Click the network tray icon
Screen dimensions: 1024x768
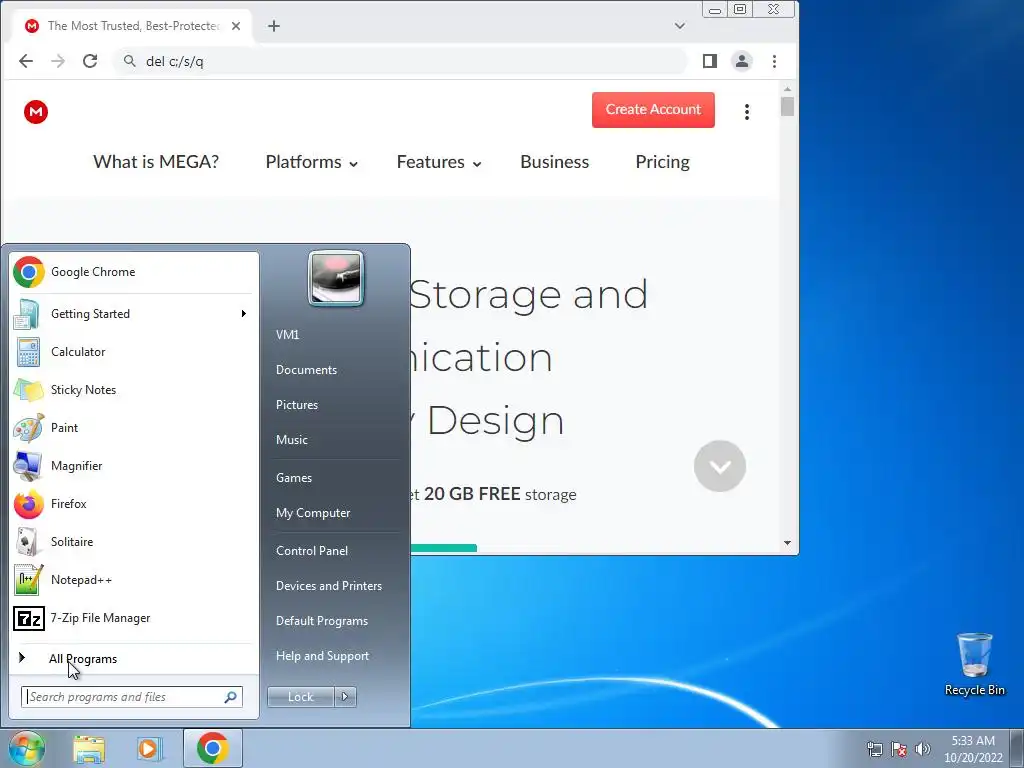pos(874,749)
